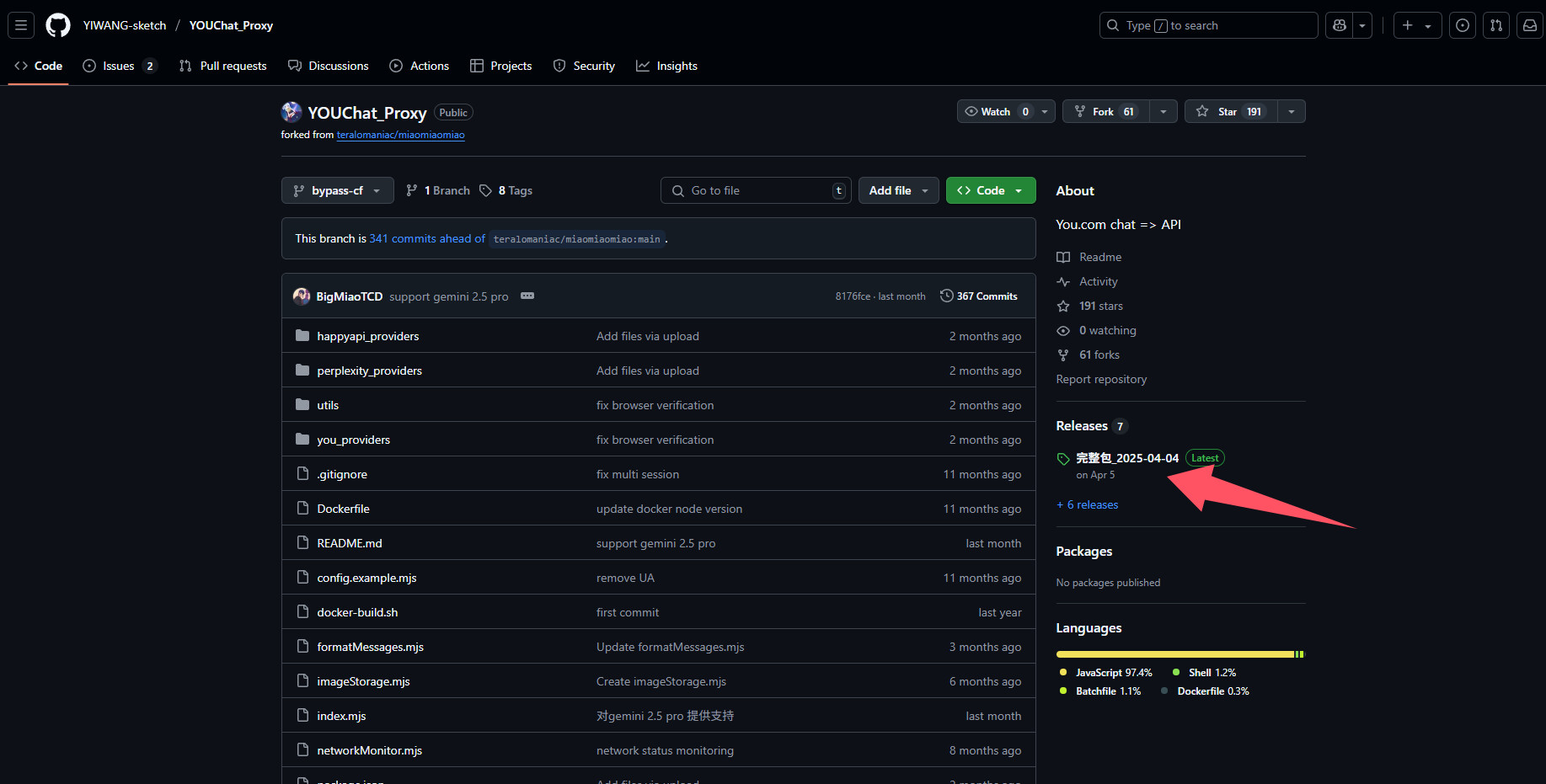Open the Copilot chat icon
The image size is (1546, 784).
coord(1340,25)
